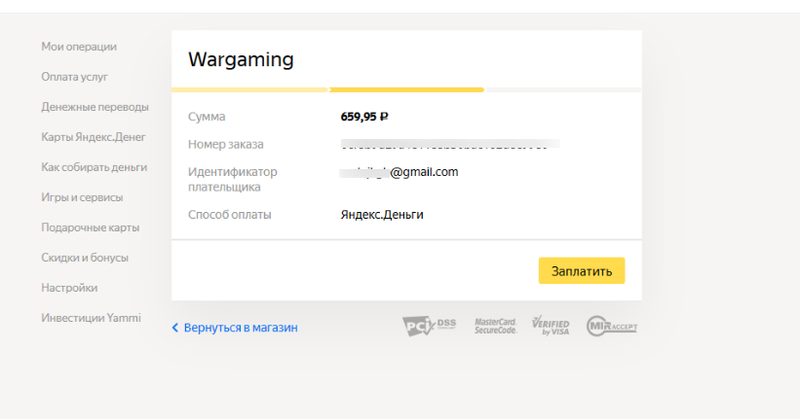The image size is (800, 419).
Task: Open Подарочные карты section
Action: click(90, 227)
